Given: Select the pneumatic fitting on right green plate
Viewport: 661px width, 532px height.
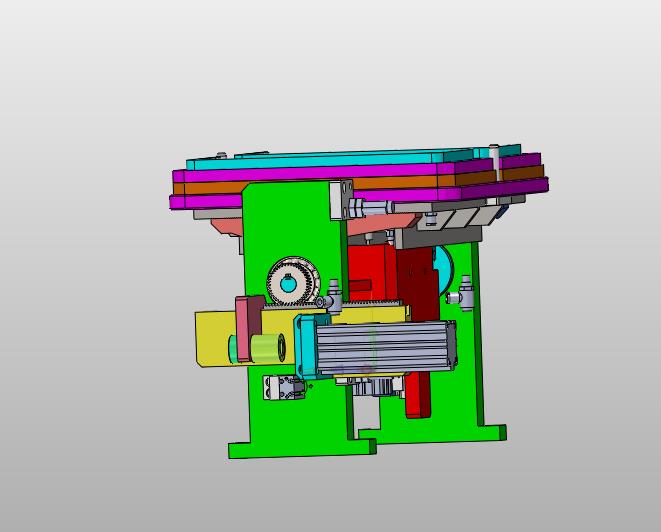Looking at the screenshot, I should tap(462, 293).
